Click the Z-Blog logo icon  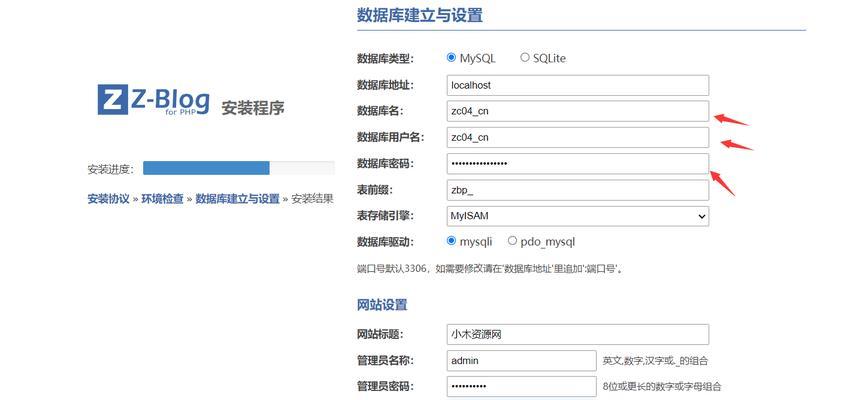click(x=112, y=99)
